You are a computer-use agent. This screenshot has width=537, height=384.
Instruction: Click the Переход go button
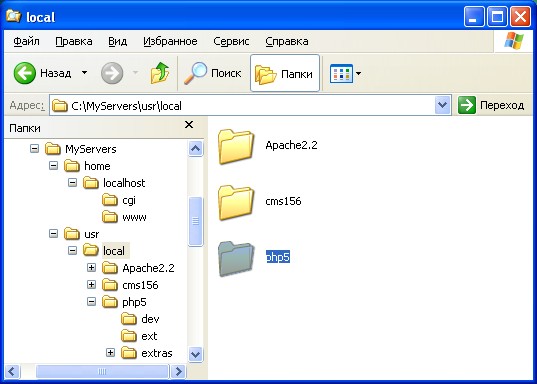click(x=491, y=105)
